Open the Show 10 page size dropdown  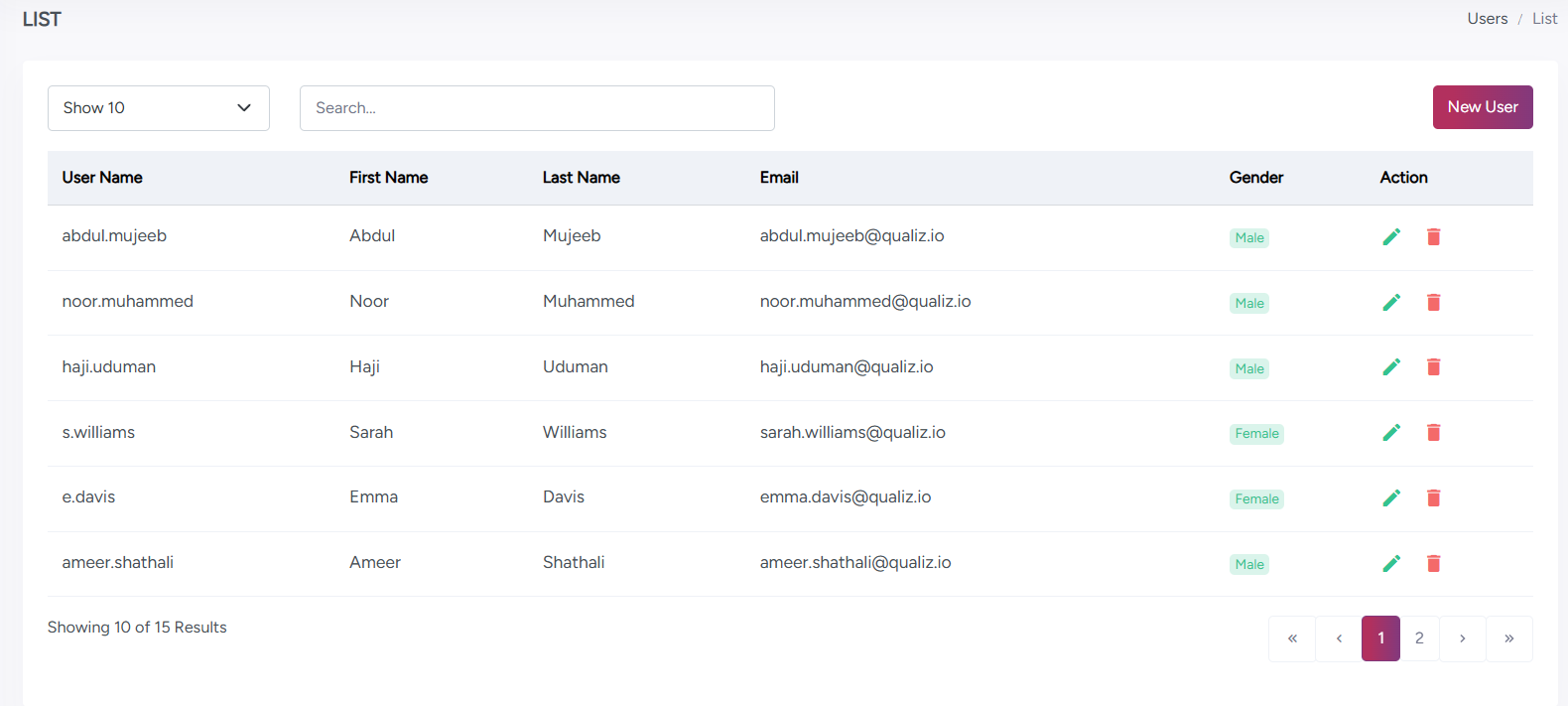pos(159,108)
